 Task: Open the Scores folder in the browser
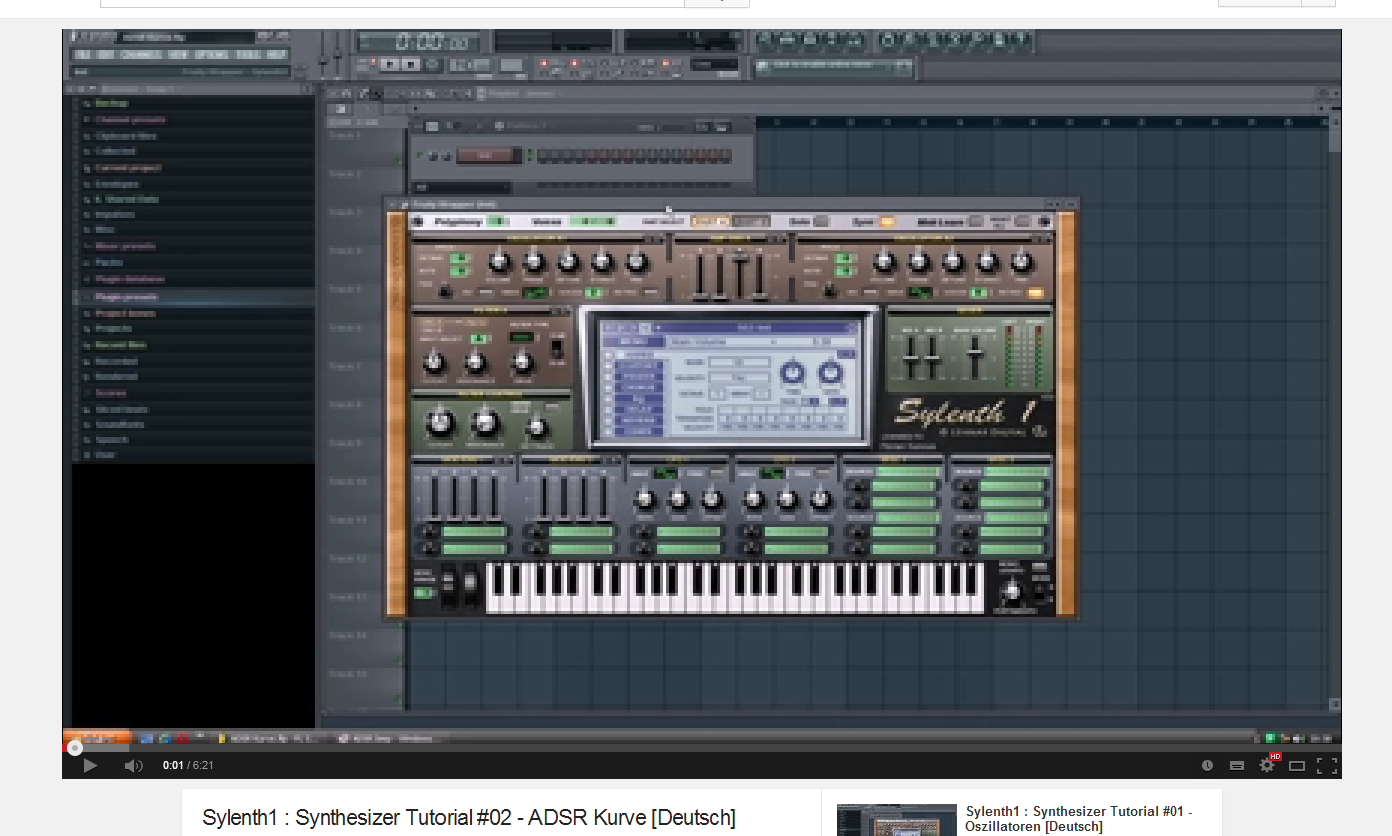pyautogui.click(x=110, y=393)
